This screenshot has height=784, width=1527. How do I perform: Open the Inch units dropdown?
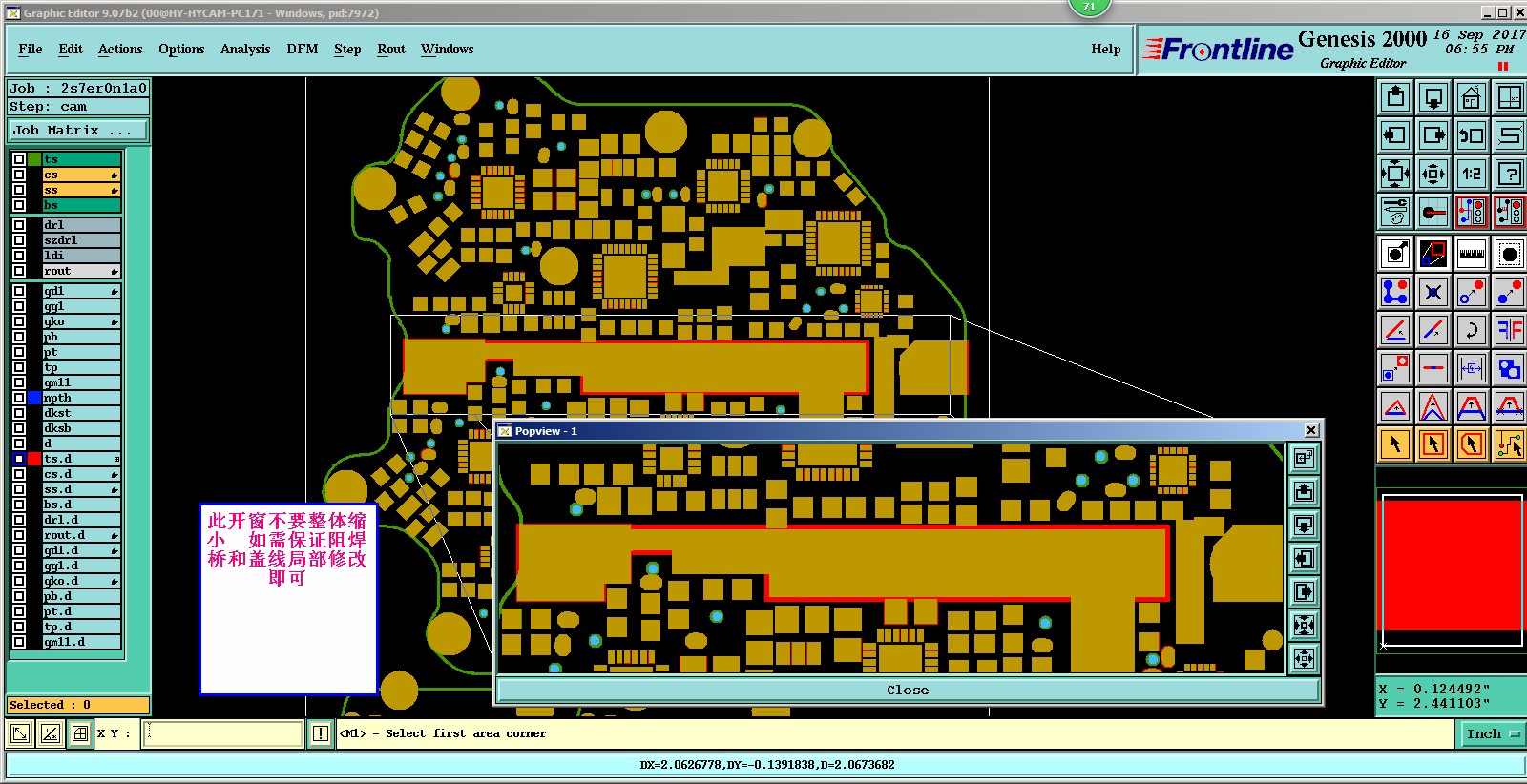coord(1492,733)
